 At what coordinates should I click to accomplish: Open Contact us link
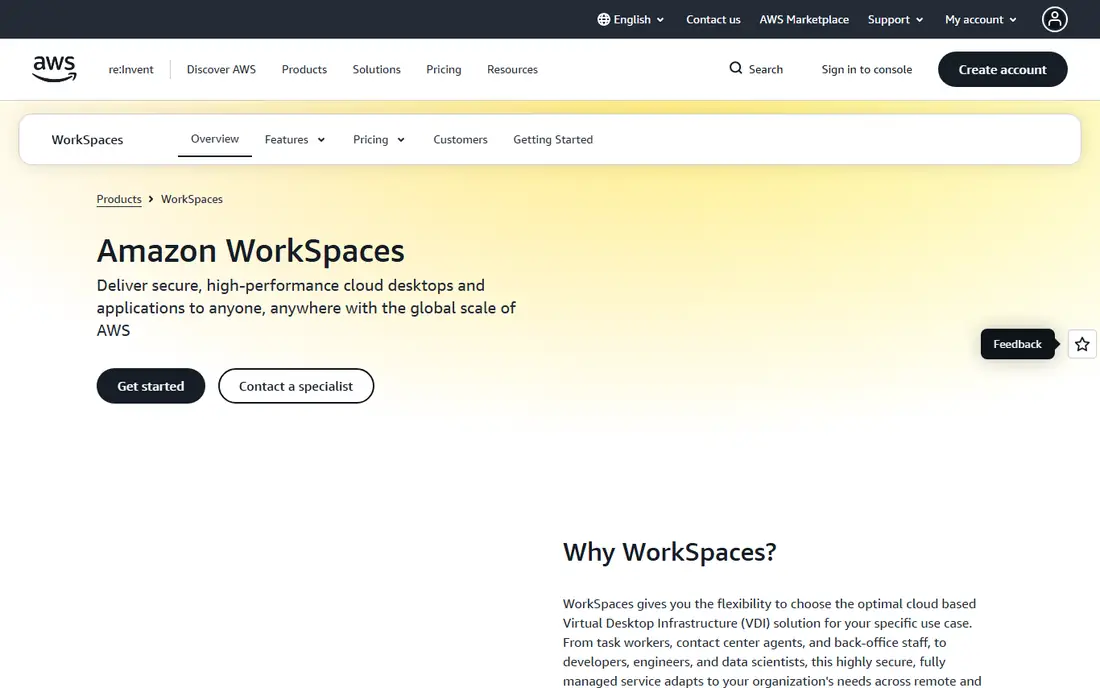tap(713, 20)
